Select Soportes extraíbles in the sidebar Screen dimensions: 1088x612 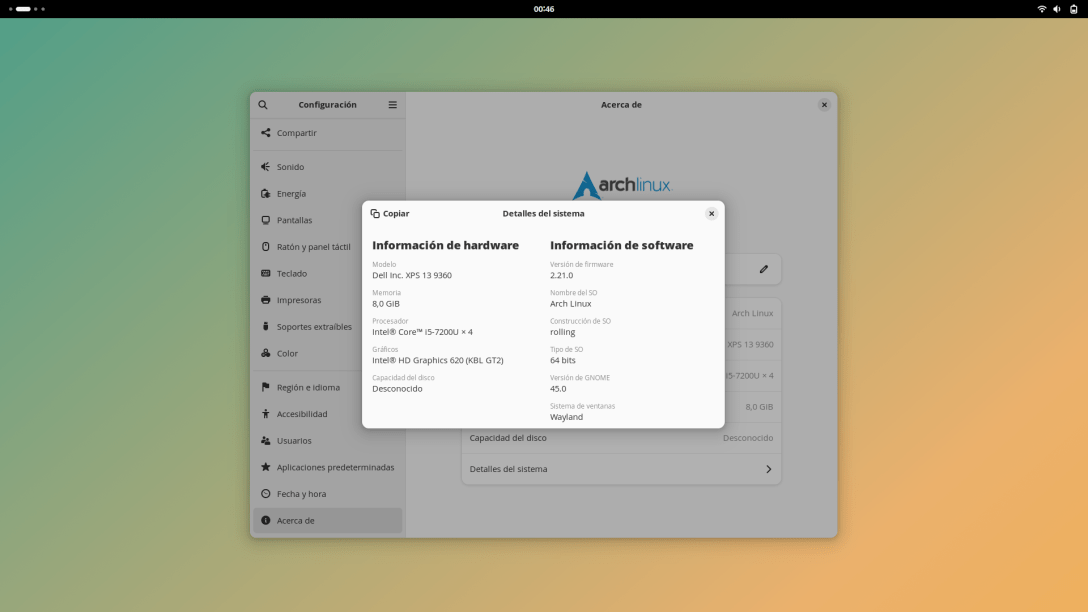(328, 326)
